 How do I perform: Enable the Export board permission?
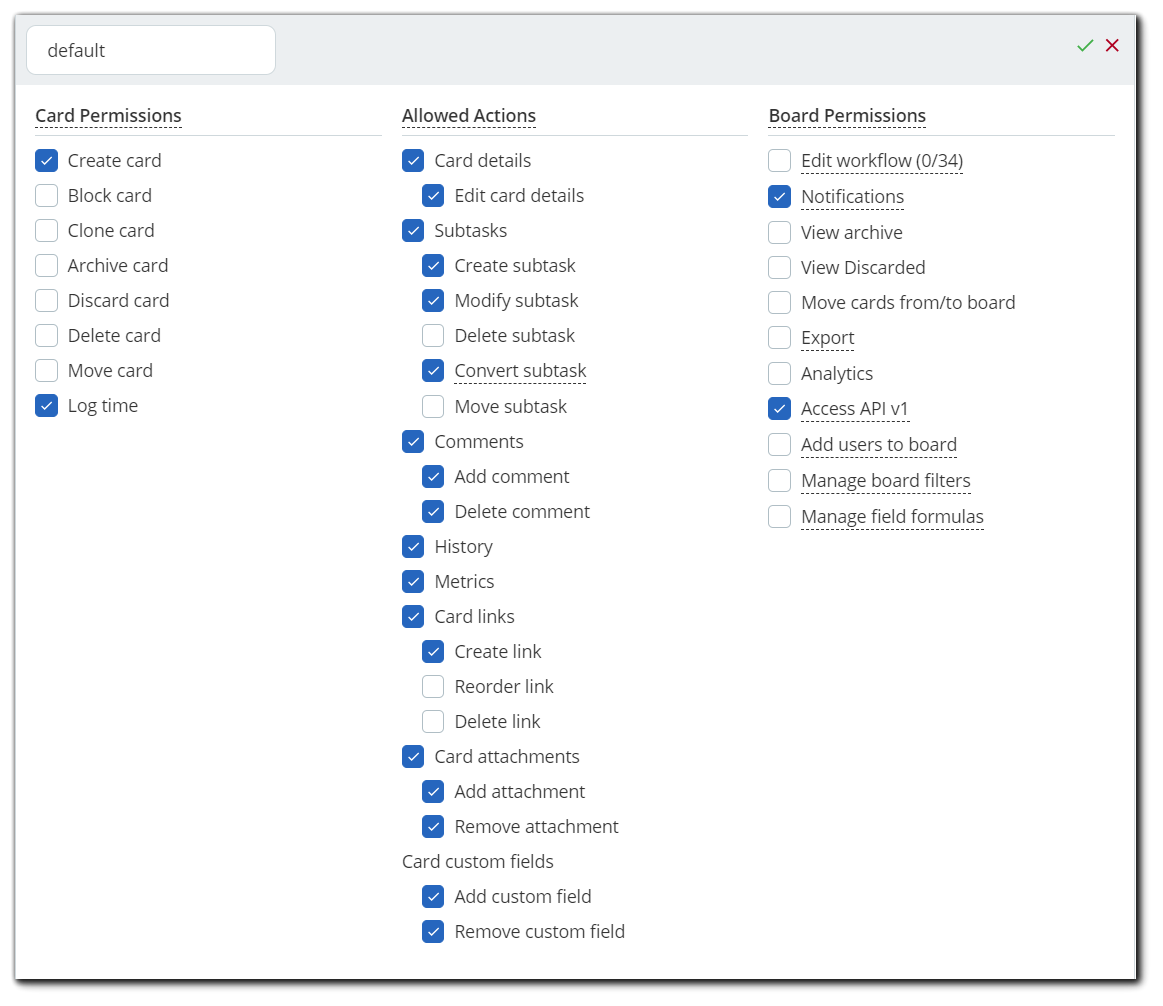click(780, 338)
